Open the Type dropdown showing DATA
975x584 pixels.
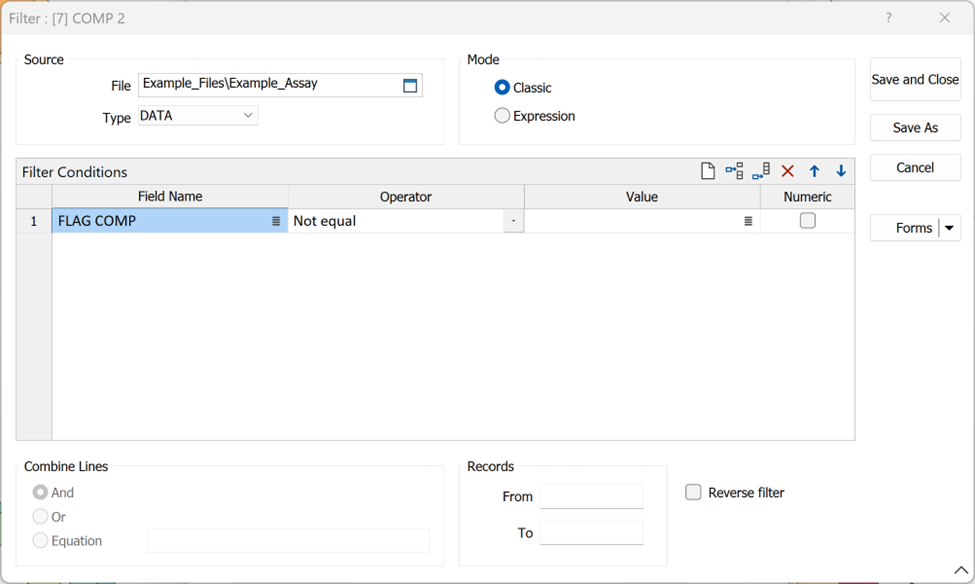click(x=248, y=116)
